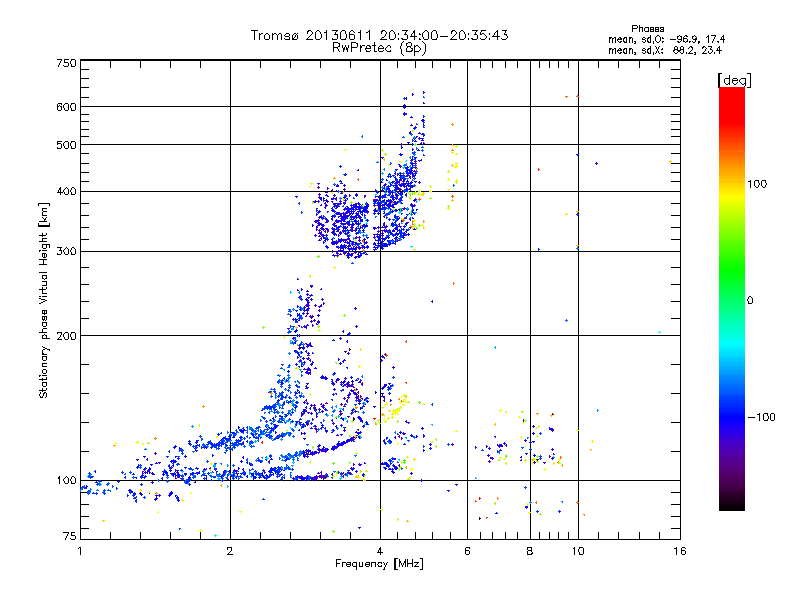The image size is (800, 600).
Task: Click the x-axis '8' tick label
Action: click(530, 551)
